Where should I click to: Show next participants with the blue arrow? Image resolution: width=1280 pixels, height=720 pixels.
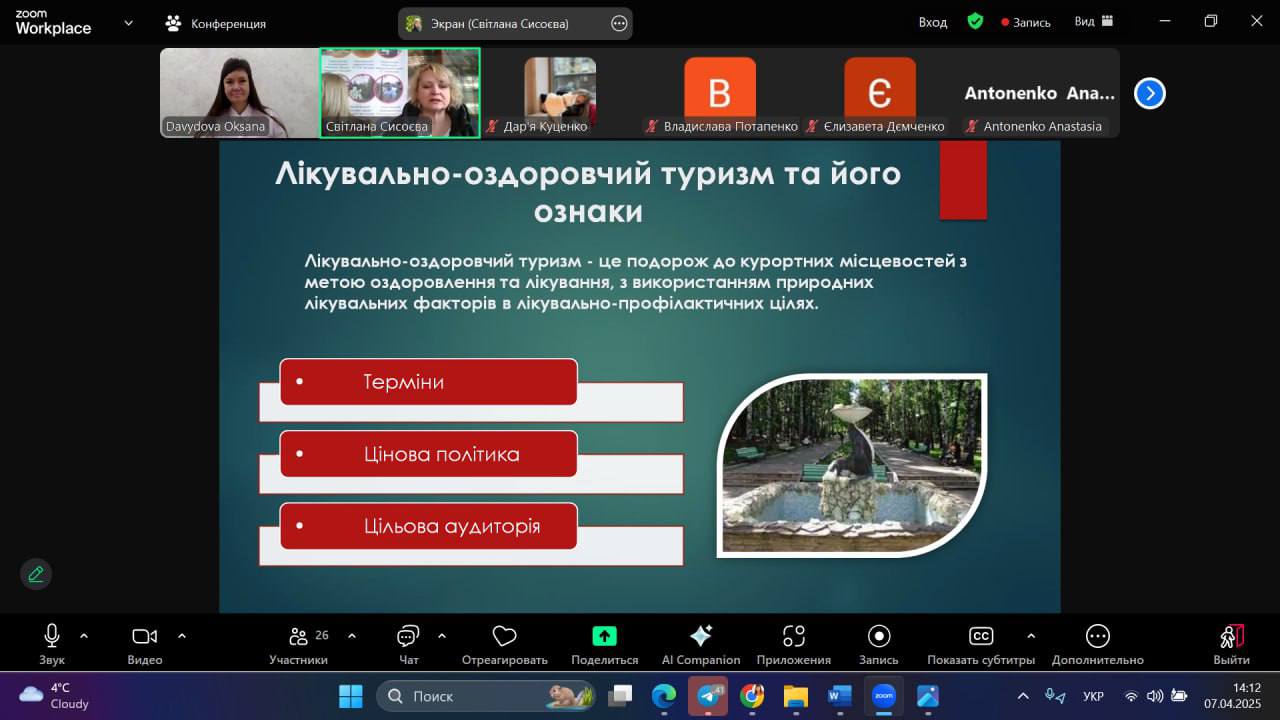1150,93
